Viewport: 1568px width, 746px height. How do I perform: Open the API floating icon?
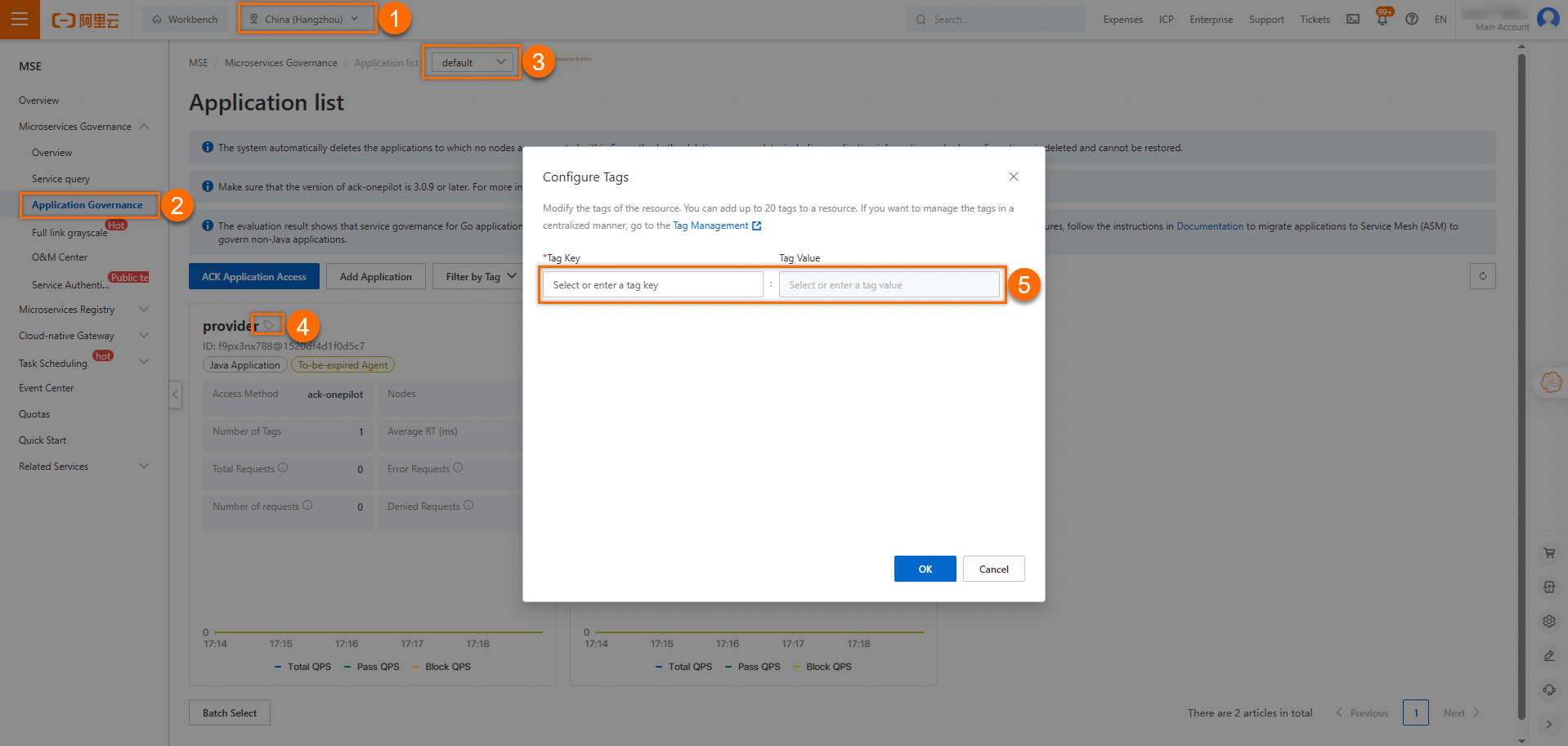click(1549, 587)
